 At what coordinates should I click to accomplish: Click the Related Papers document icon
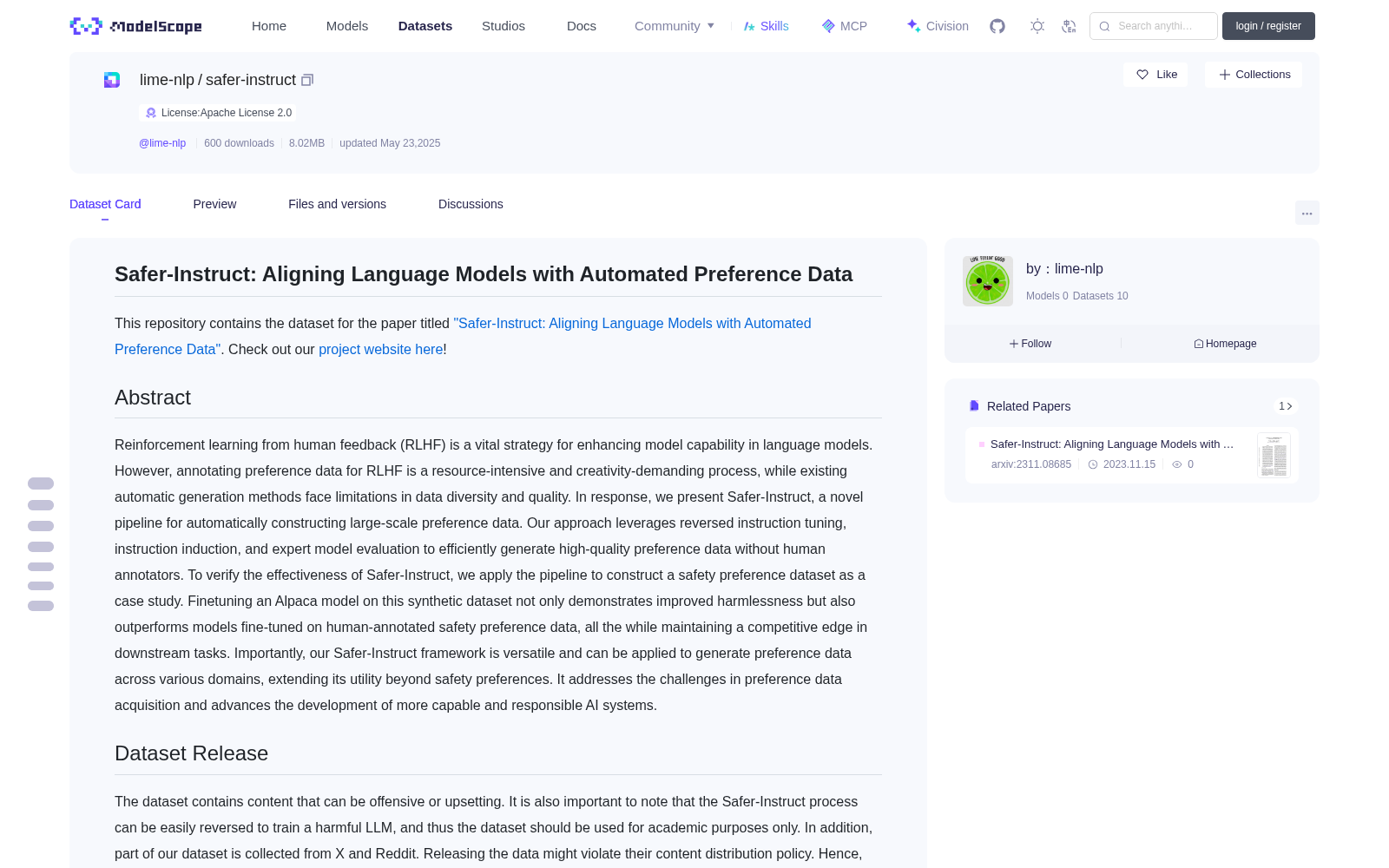pos(974,406)
